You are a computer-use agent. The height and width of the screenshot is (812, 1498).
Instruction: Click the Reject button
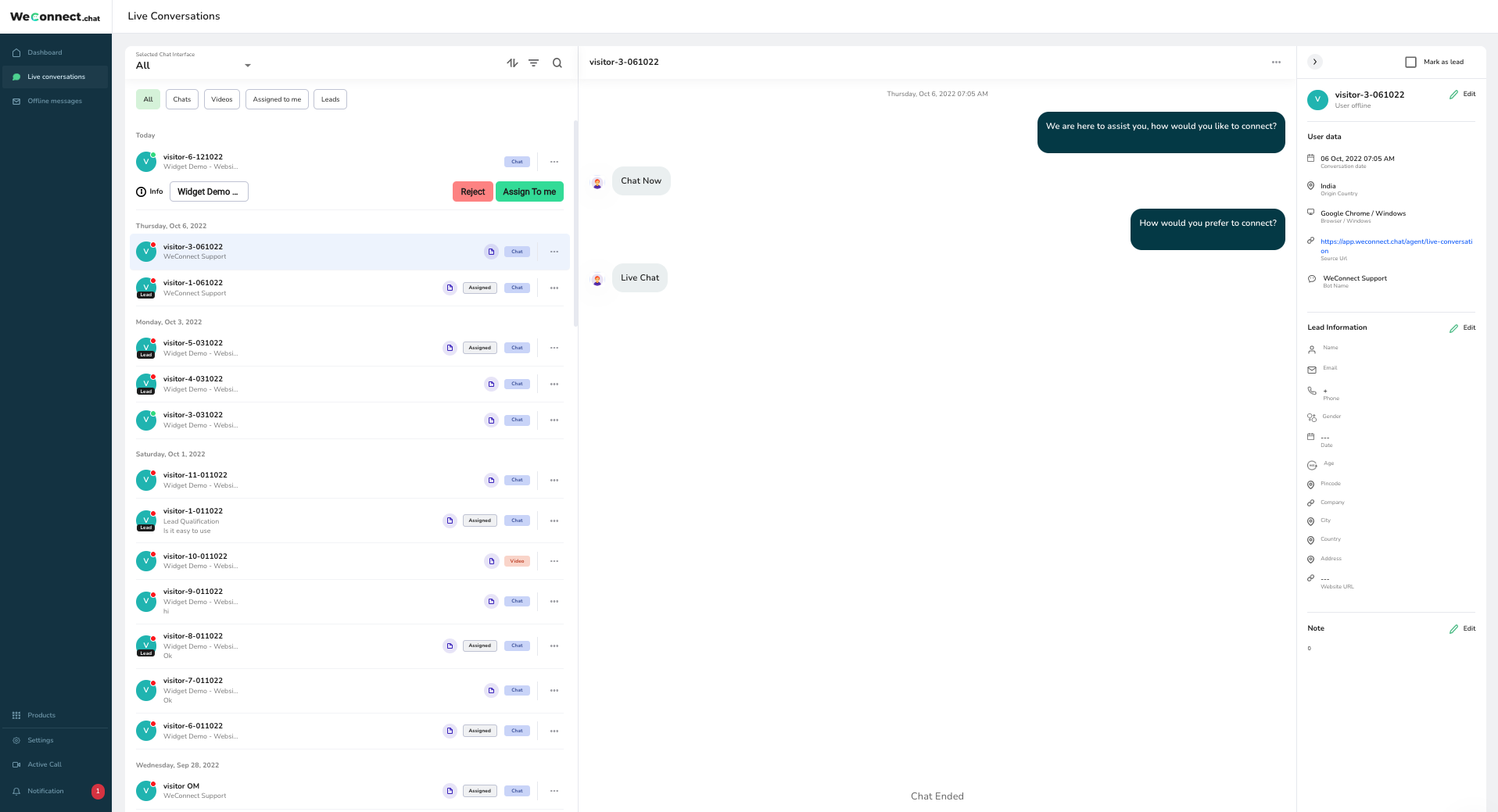click(x=473, y=191)
